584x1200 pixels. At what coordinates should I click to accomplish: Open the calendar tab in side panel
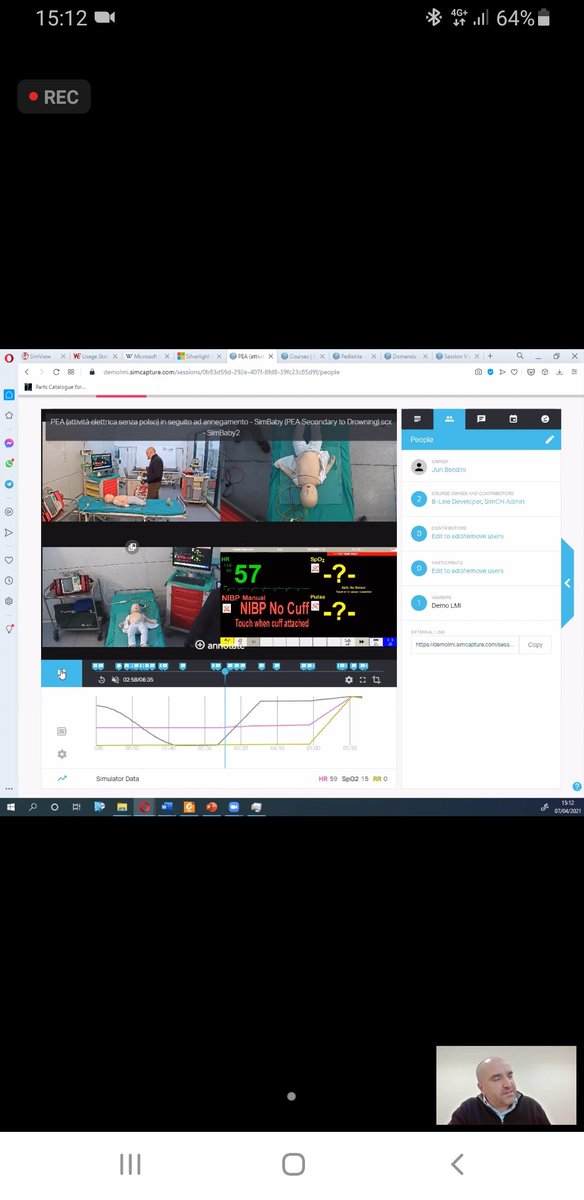(x=513, y=419)
